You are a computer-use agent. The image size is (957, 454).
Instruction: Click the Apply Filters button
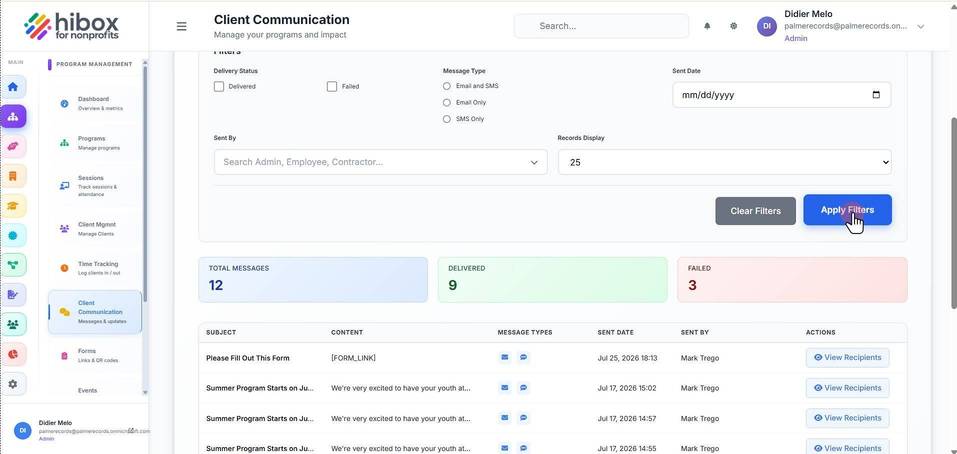pos(847,210)
